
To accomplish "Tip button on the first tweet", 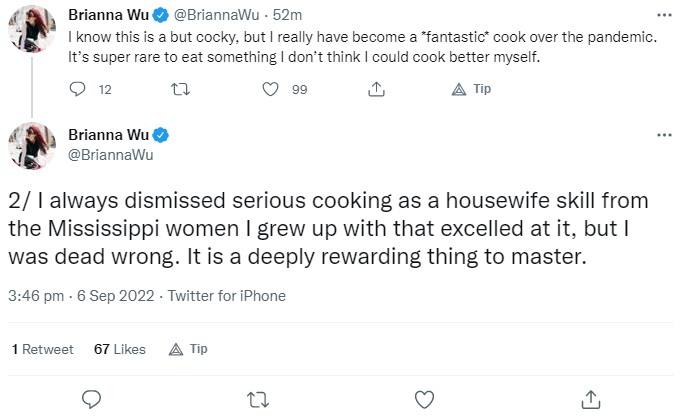I will [471, 89].
